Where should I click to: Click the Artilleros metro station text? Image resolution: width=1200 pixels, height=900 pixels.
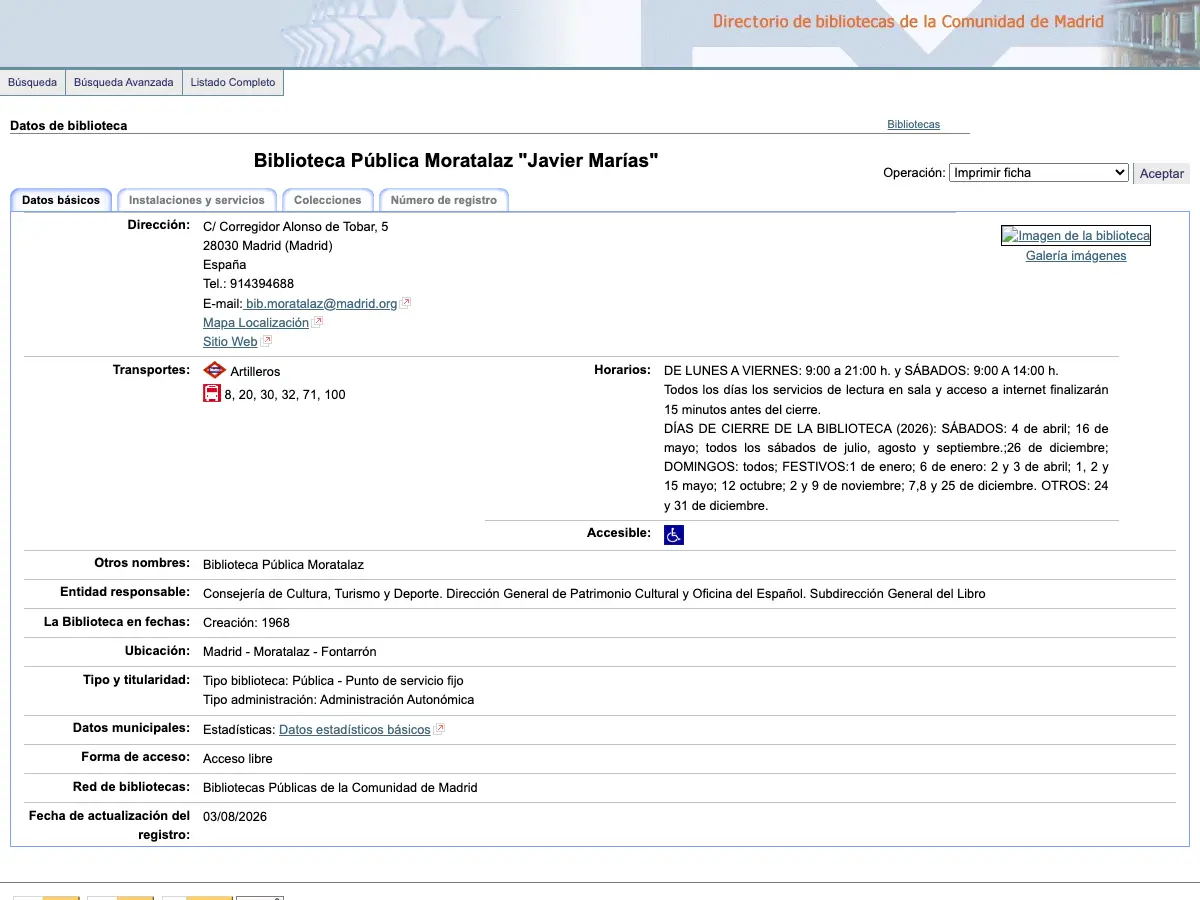tap(255, 372)
